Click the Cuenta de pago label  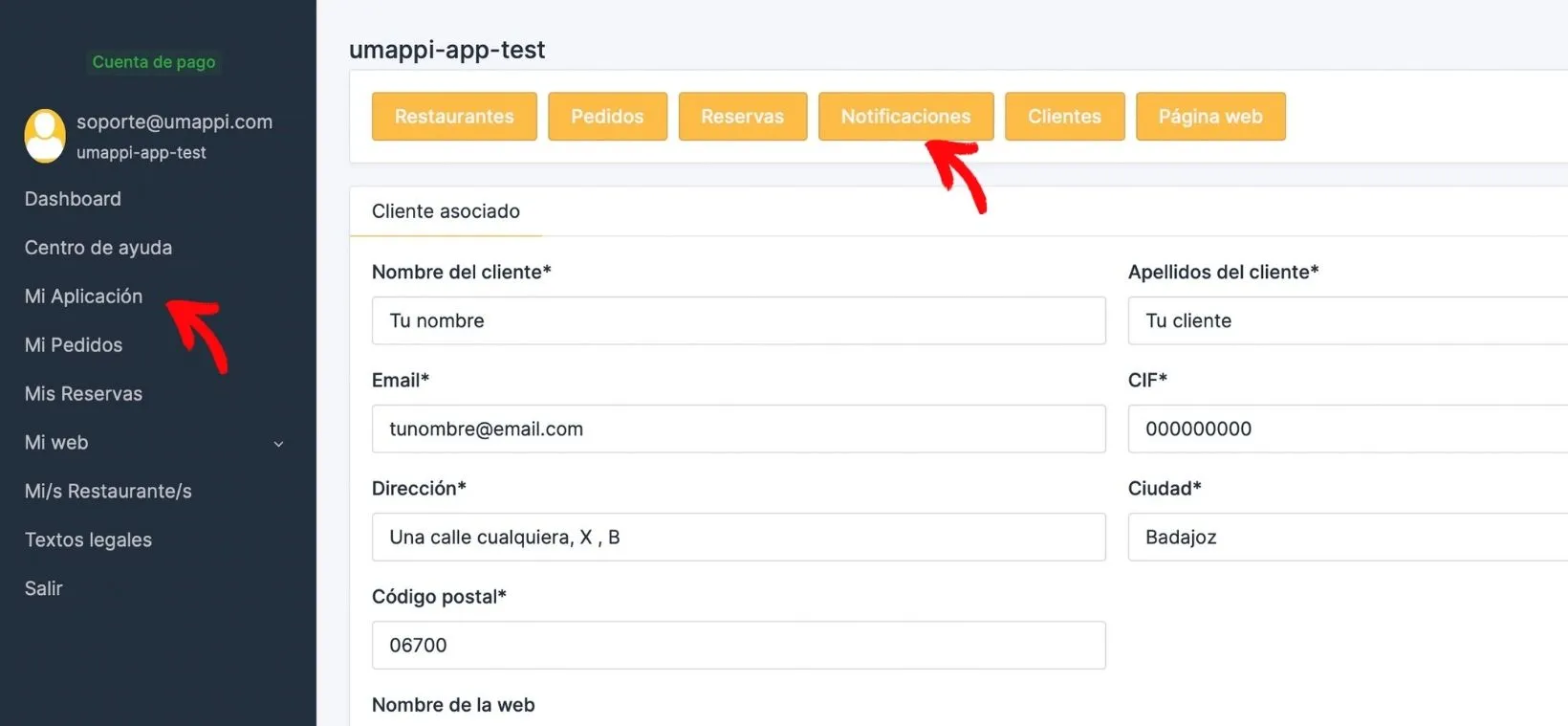(x=154, y=62)
